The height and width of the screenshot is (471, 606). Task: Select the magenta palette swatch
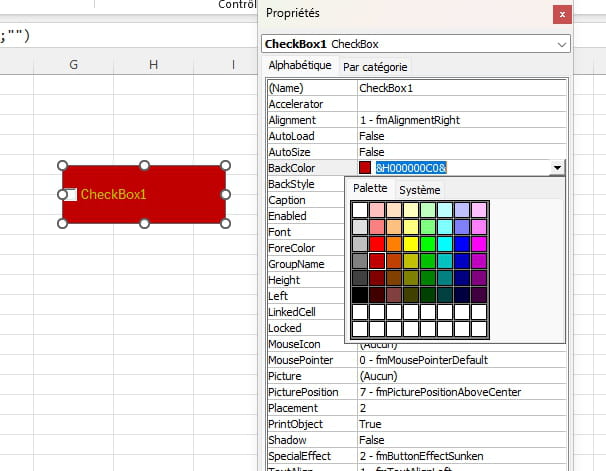(479, 244)
